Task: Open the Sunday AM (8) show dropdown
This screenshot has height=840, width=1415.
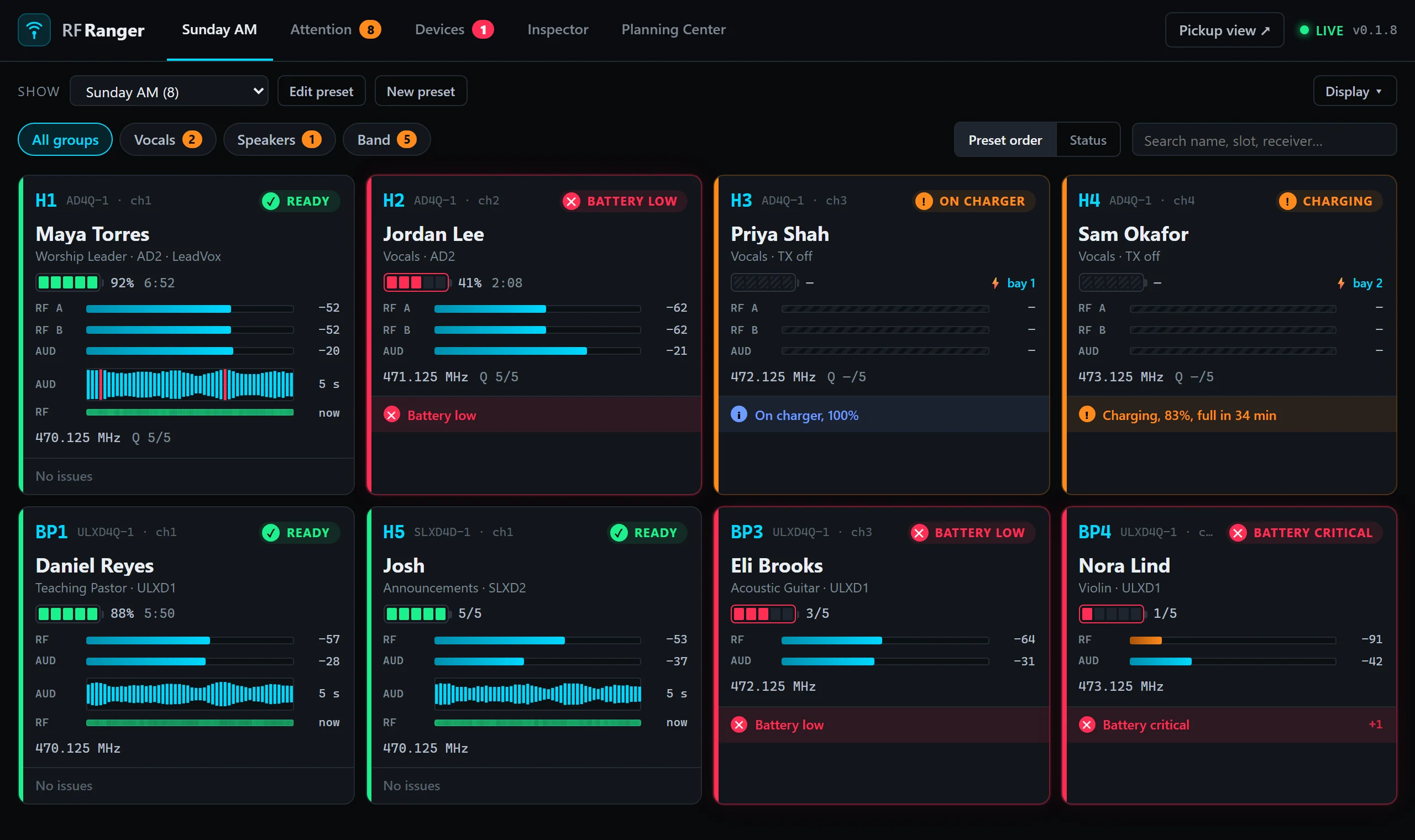Action: [169, 92]
